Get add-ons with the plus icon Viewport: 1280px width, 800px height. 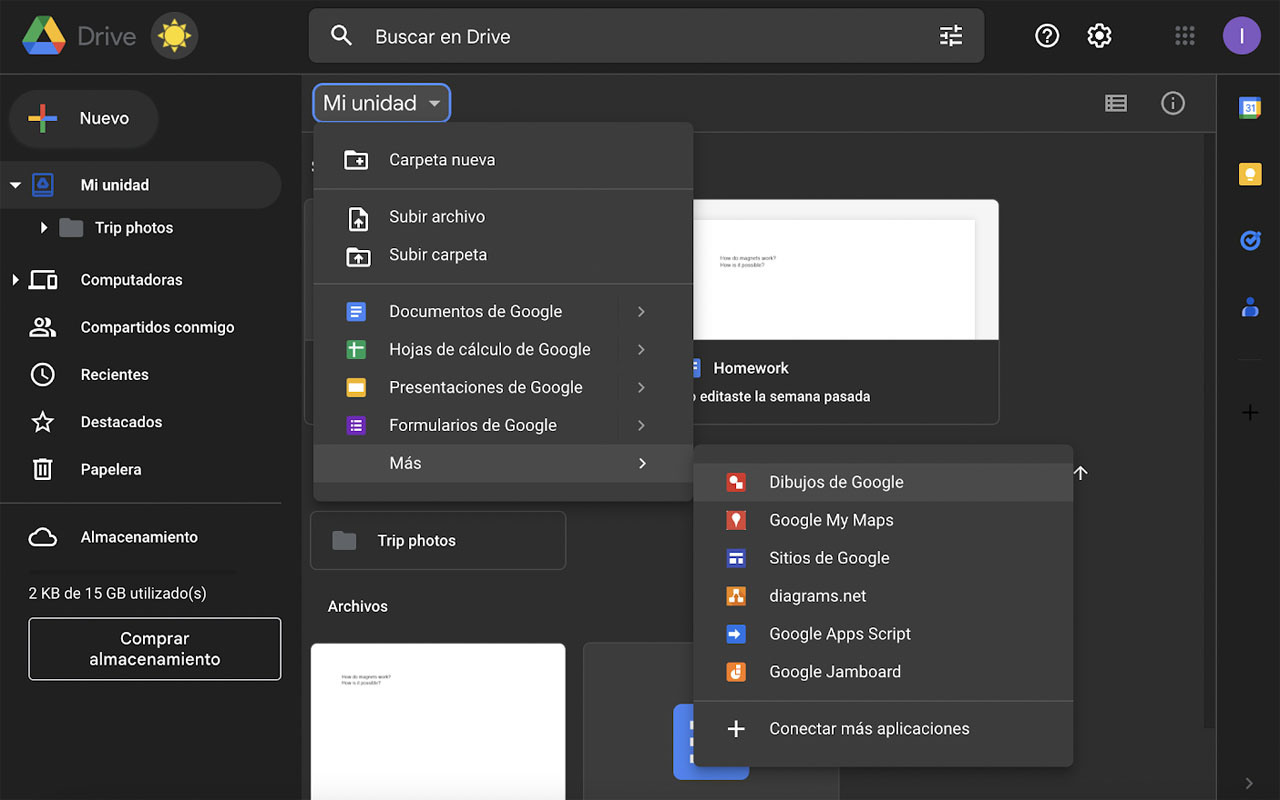[x=1249, y=412]
